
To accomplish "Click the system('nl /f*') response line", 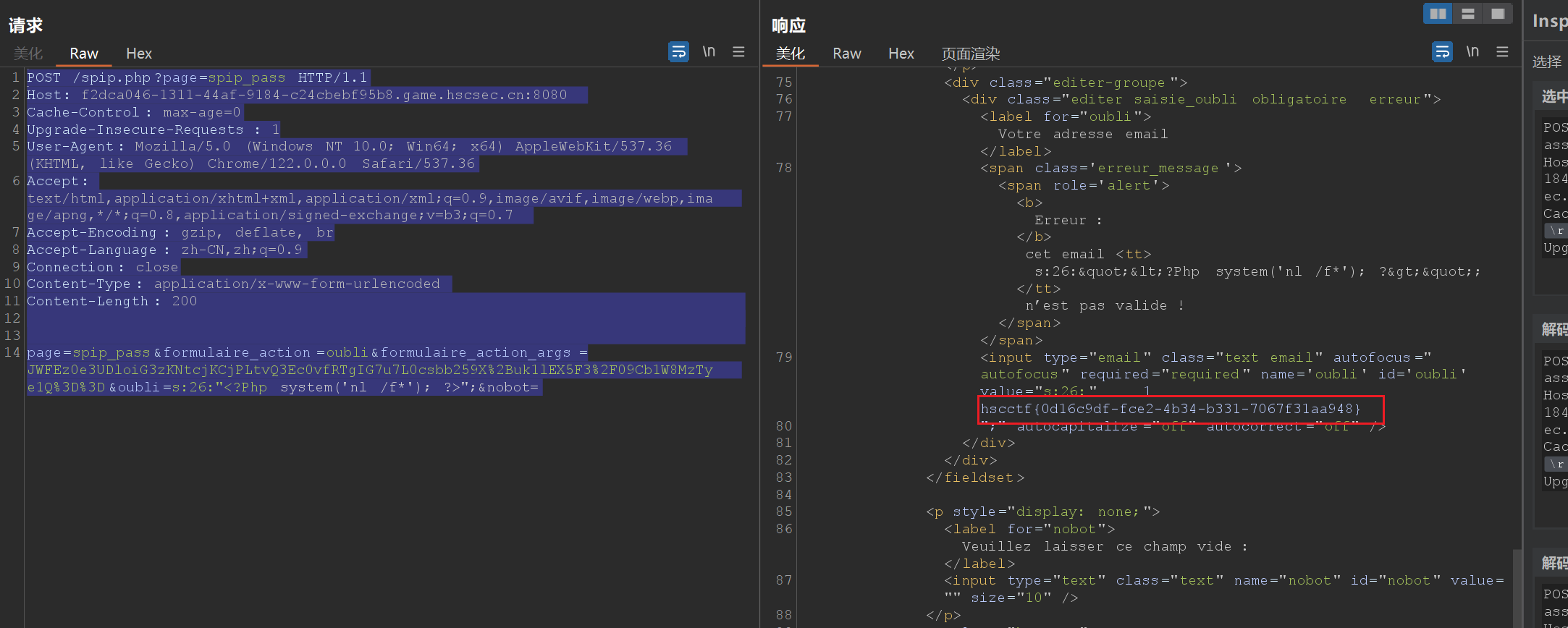I will coord(1258,271).
